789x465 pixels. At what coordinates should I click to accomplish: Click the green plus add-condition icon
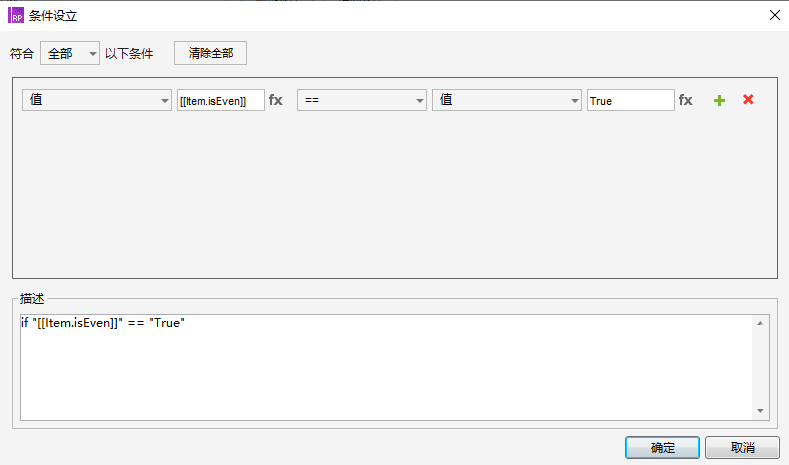click(x=719, y=100)
